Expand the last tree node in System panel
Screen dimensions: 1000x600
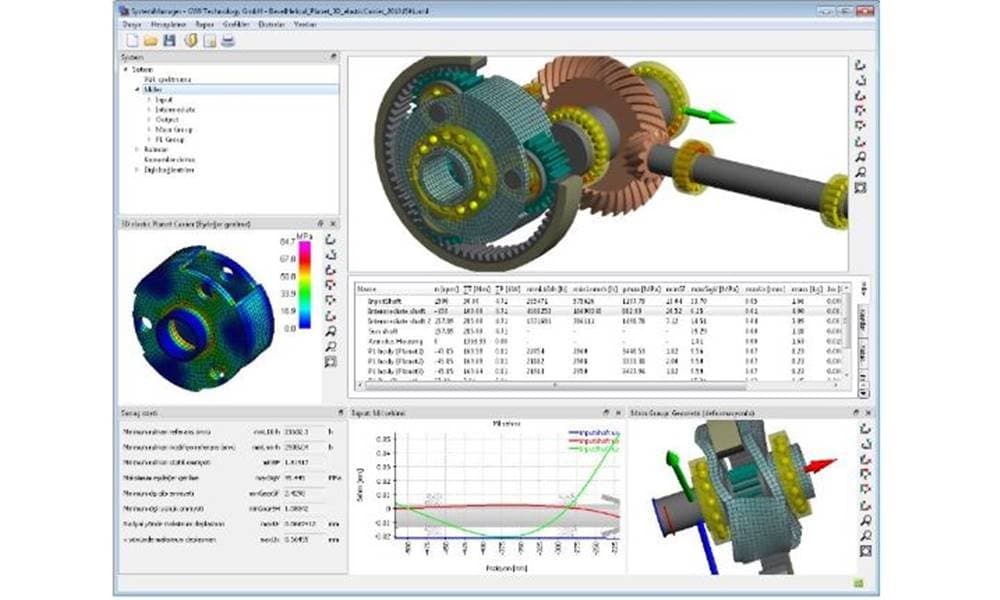[x=136, y=170]
